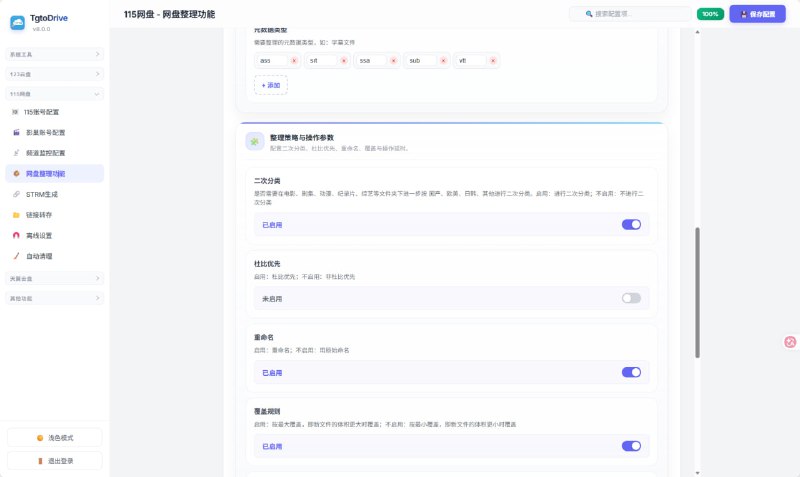Click the scrollbar down arrow
800x477 pixels.
pos(697,473)
